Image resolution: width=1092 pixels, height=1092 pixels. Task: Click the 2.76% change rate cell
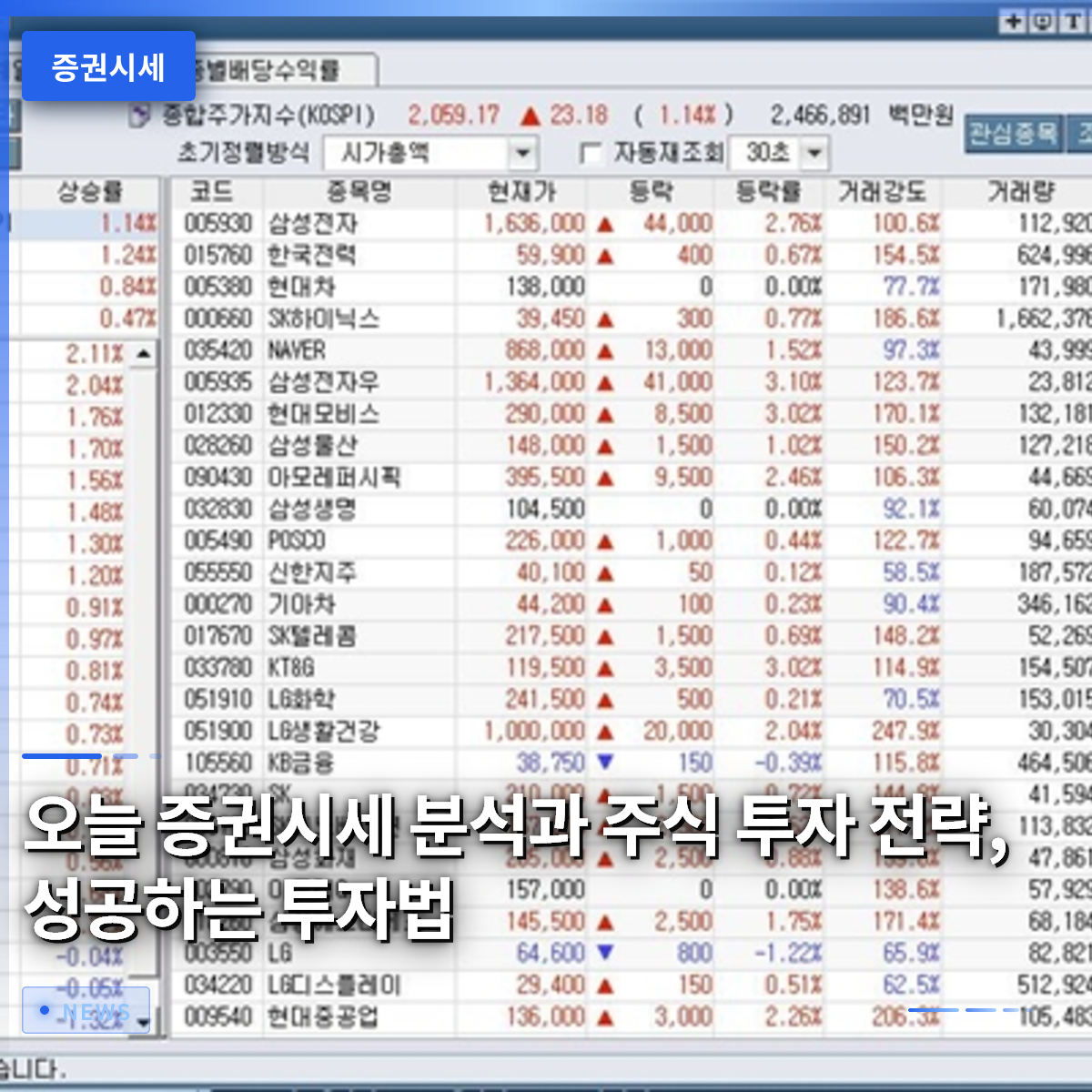click(793, 223)
